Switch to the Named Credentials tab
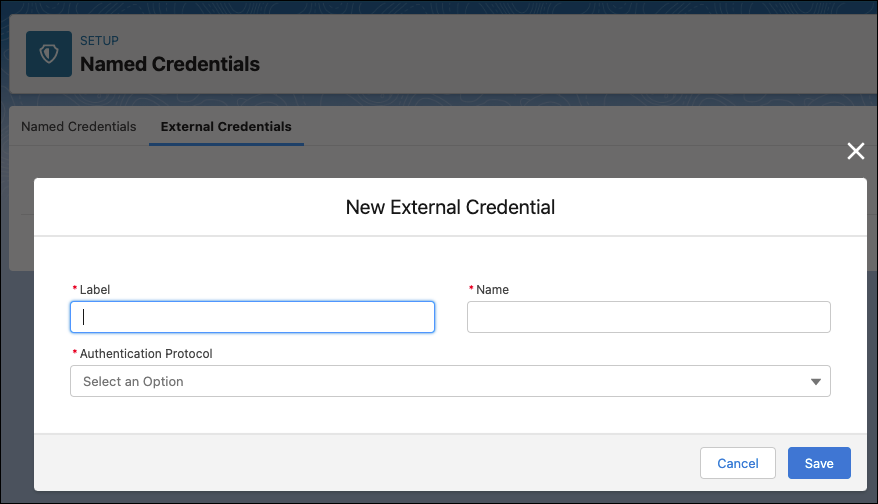 pos(79,127)
